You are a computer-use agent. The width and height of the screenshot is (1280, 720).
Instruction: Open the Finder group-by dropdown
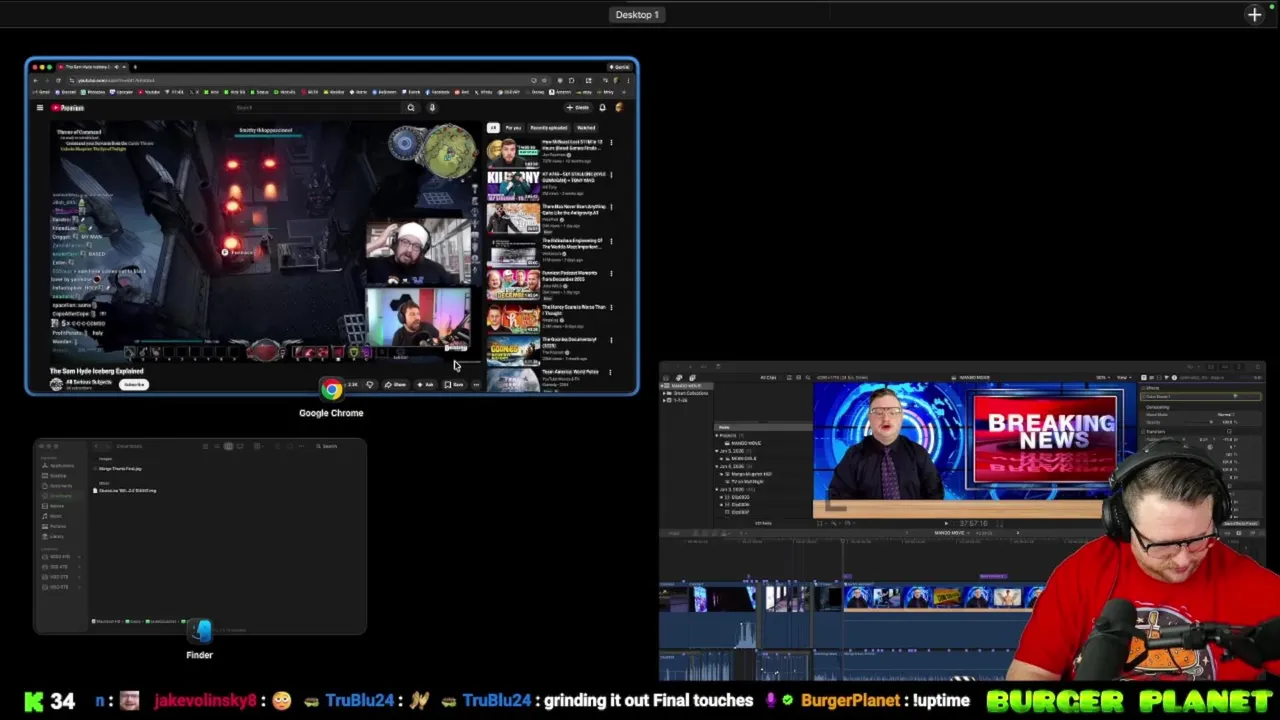click(259, 446)
